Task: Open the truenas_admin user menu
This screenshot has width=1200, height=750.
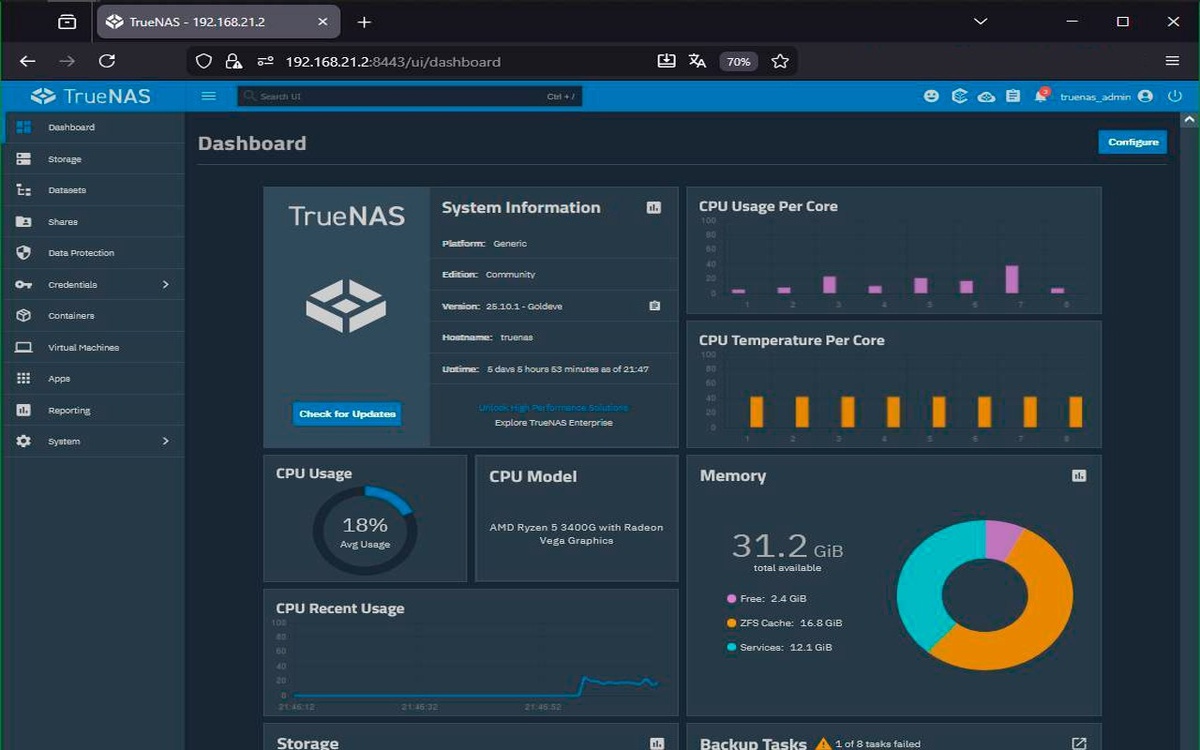Action: [x=1106, y=96]
